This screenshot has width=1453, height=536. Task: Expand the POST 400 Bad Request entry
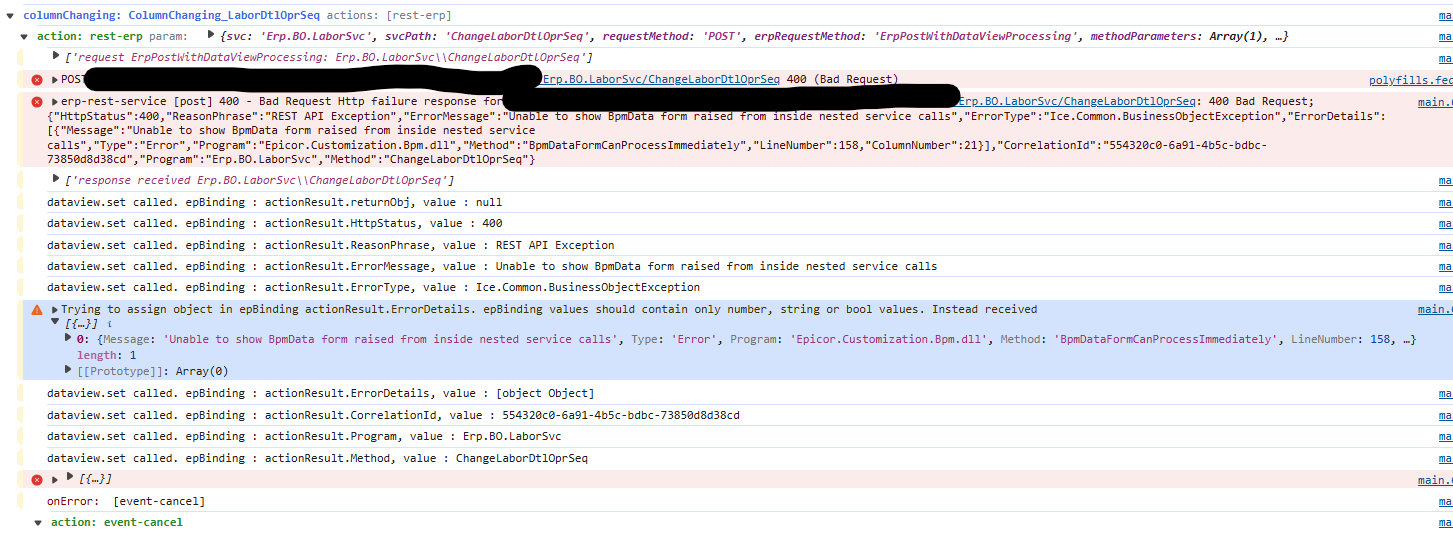[x=55, y=80]
